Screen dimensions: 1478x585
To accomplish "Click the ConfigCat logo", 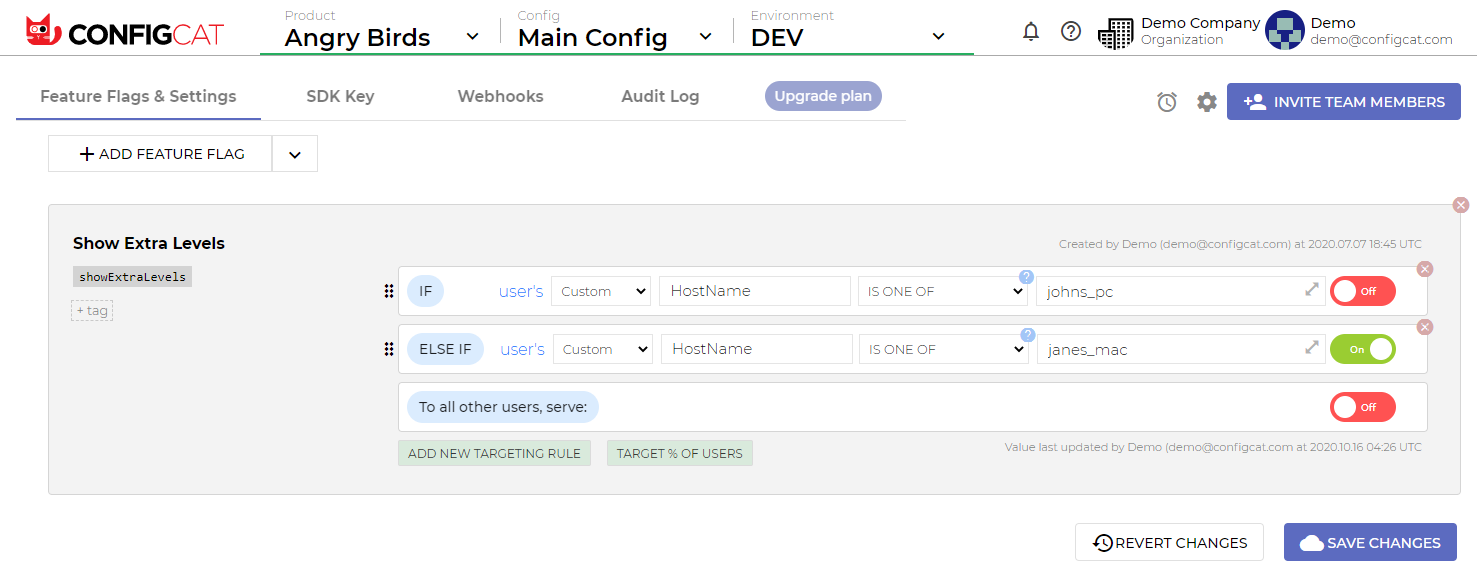I will pos(120,28).
